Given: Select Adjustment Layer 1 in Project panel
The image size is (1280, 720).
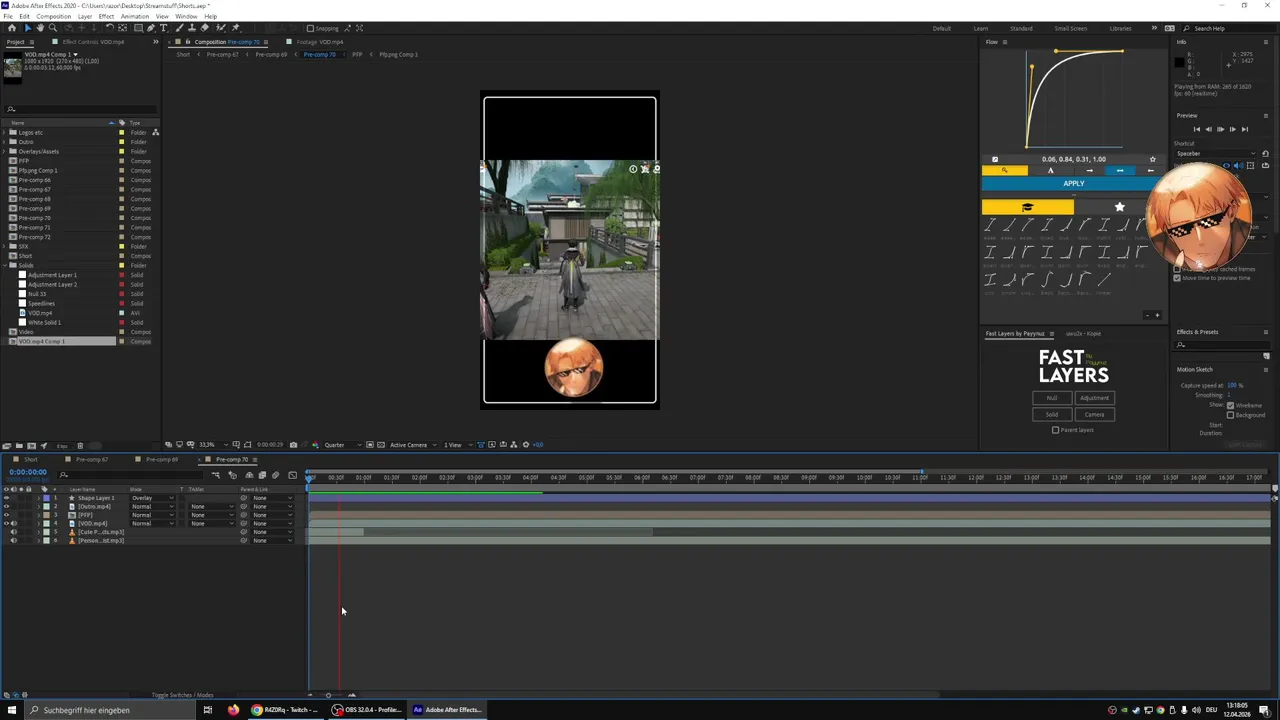Looking at the screenshot, I should (52, 275).
